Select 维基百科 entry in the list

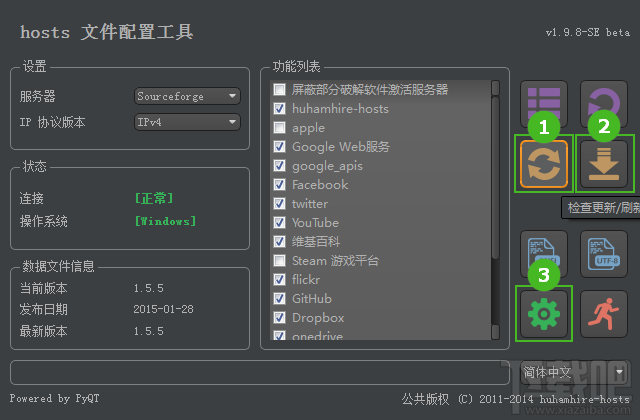[315, 242]
